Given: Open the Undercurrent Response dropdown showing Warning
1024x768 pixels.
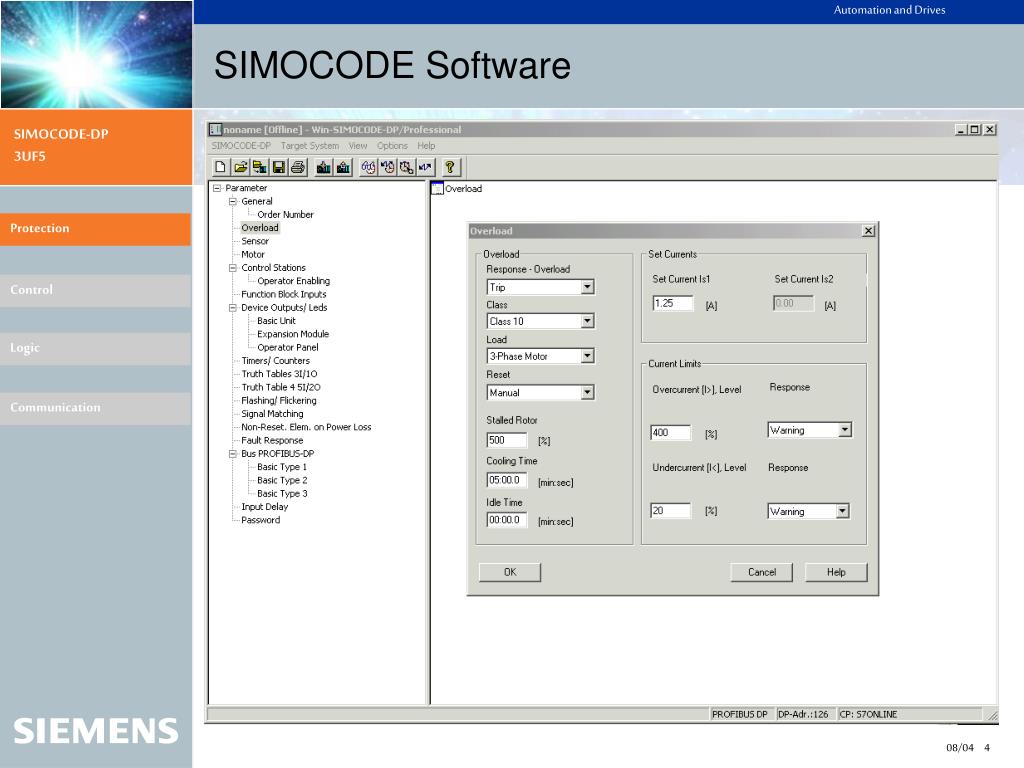Looking at the screenshot, I should 842,511.
